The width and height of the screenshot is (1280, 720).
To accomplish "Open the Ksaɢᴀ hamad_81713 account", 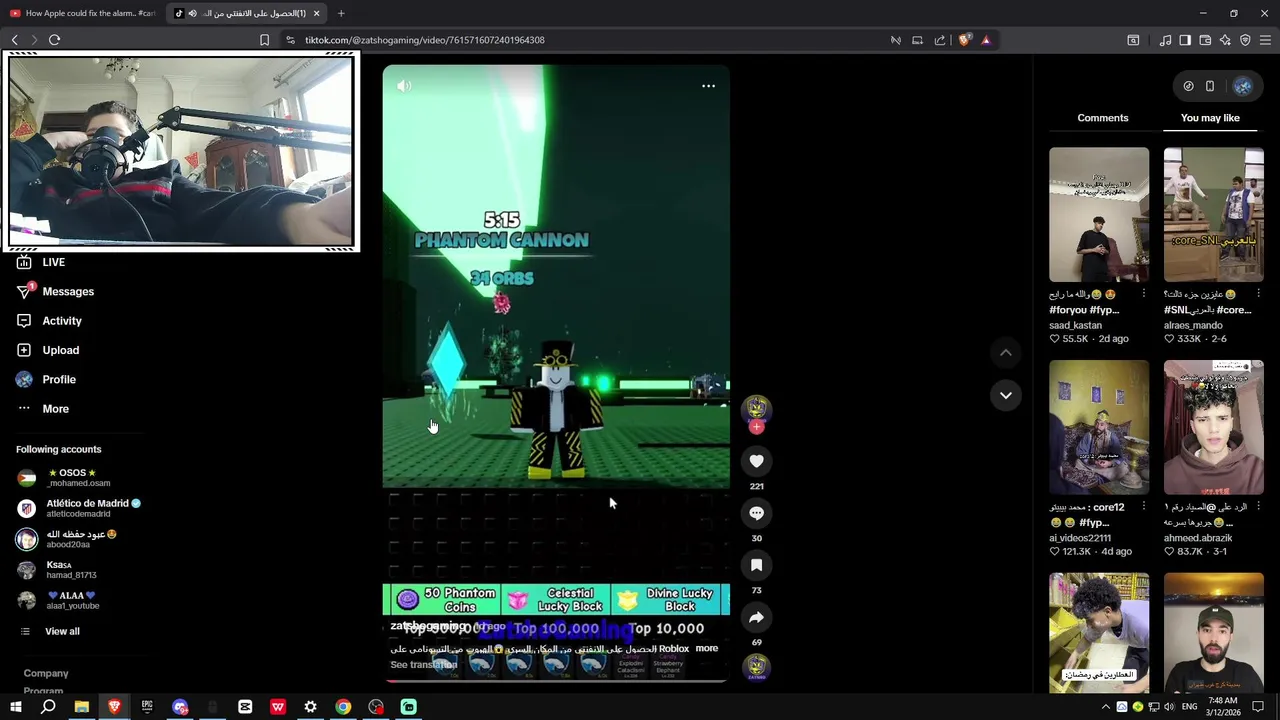I will click(57, 570).
